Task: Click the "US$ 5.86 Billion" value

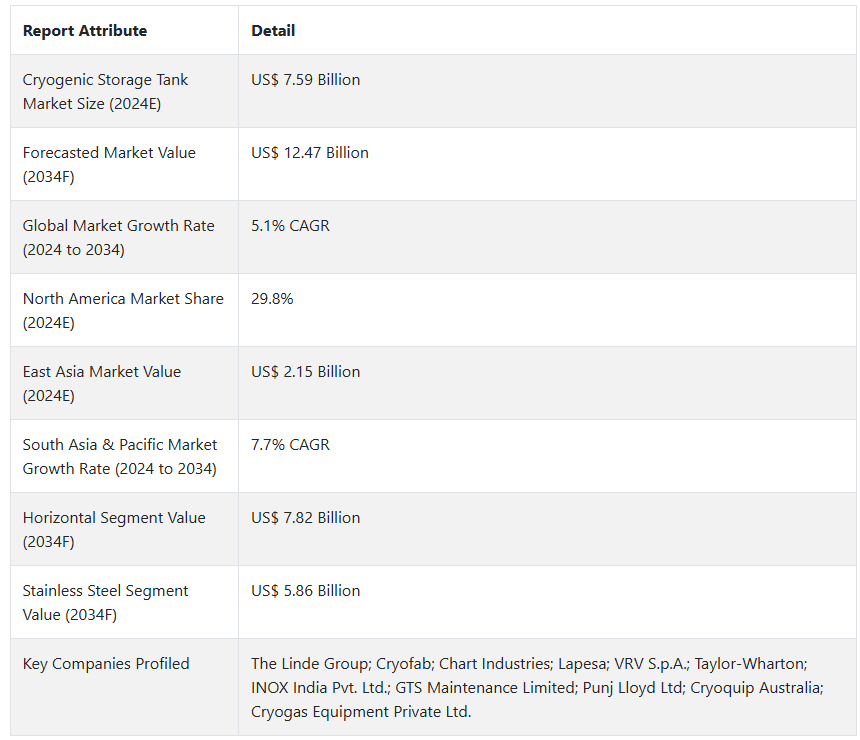Action: (306, 591)
